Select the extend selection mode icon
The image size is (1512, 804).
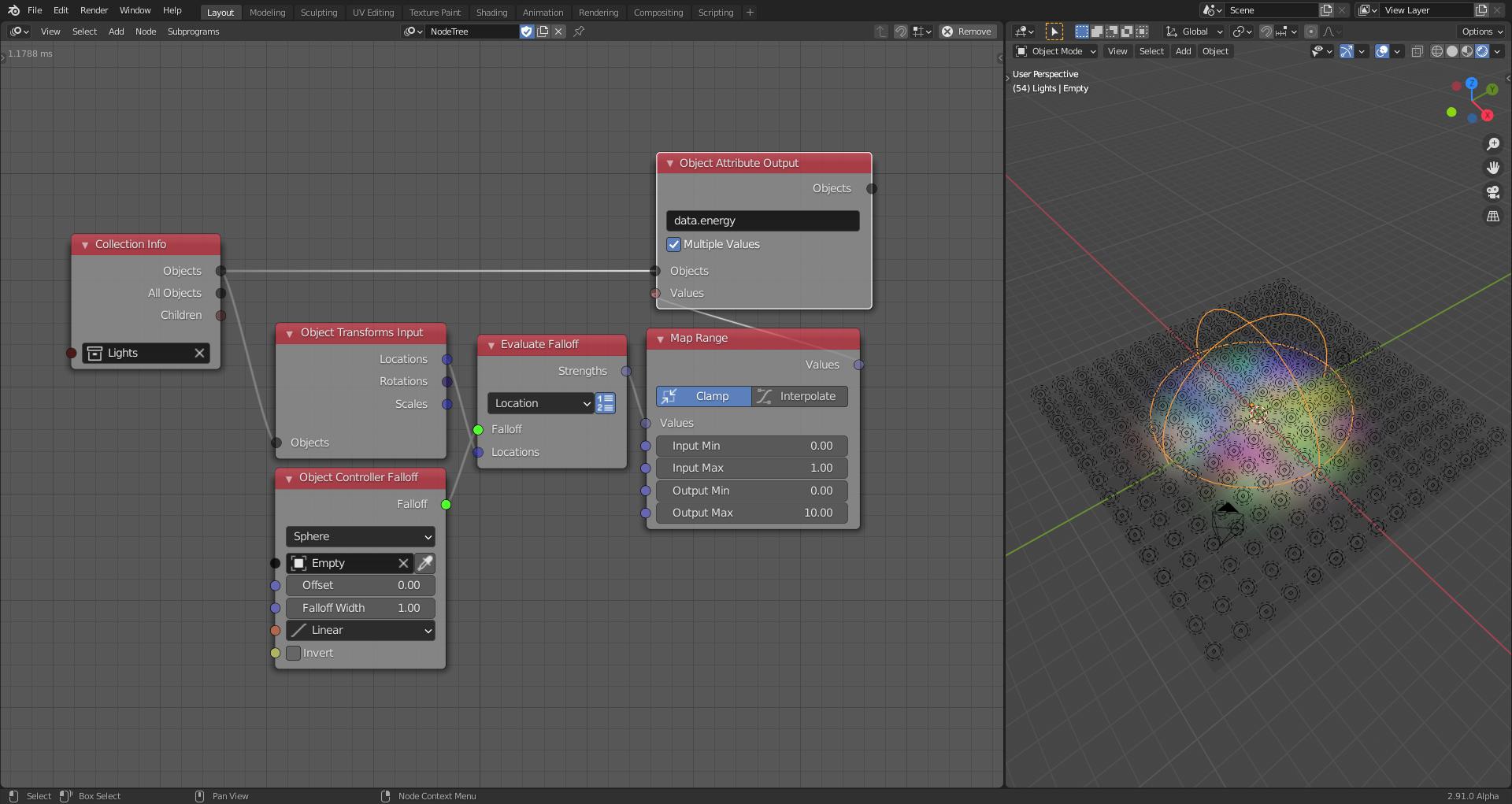[x=1096, y=31]
